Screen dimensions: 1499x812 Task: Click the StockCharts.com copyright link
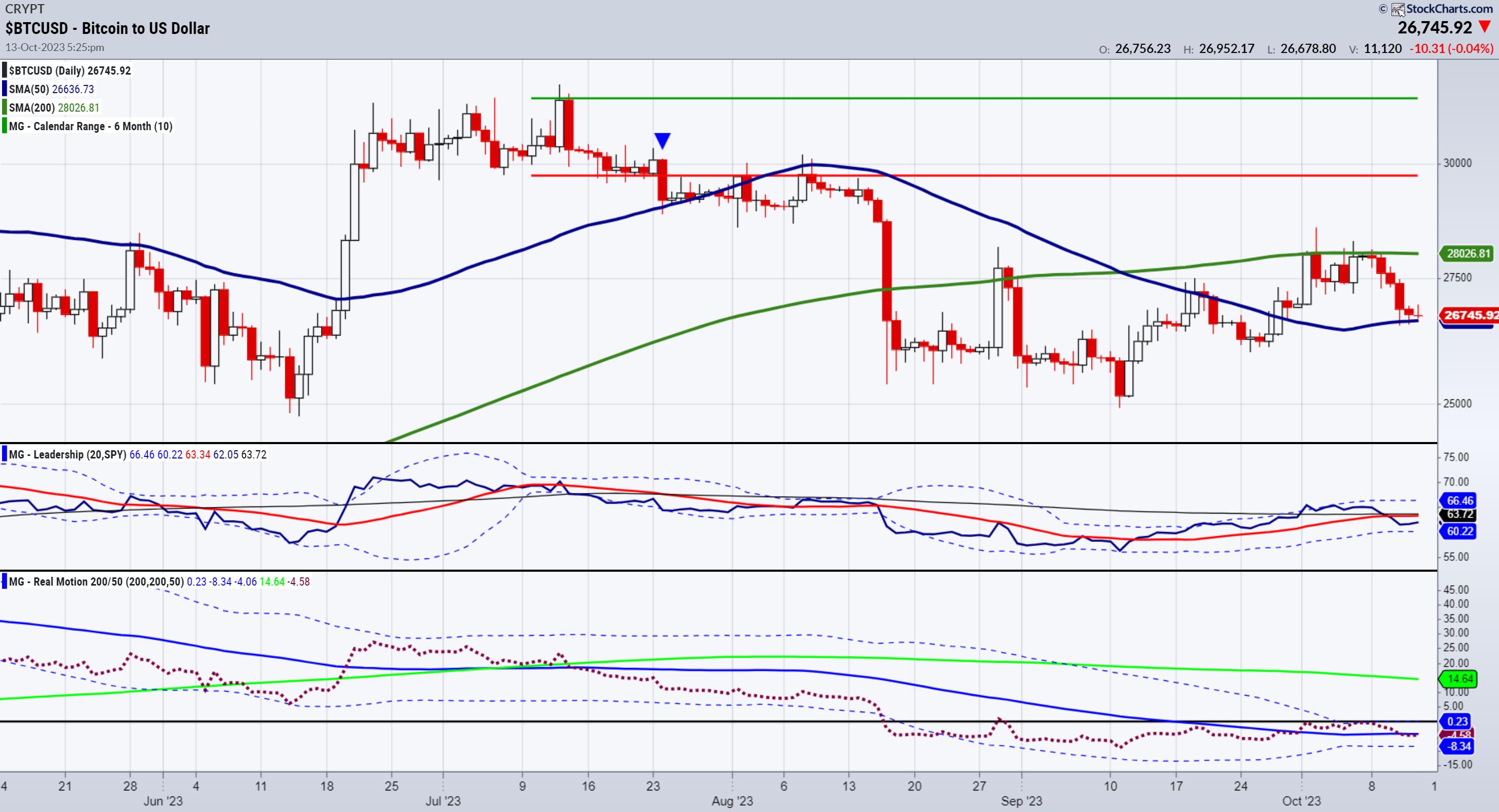click(1448, 9)
